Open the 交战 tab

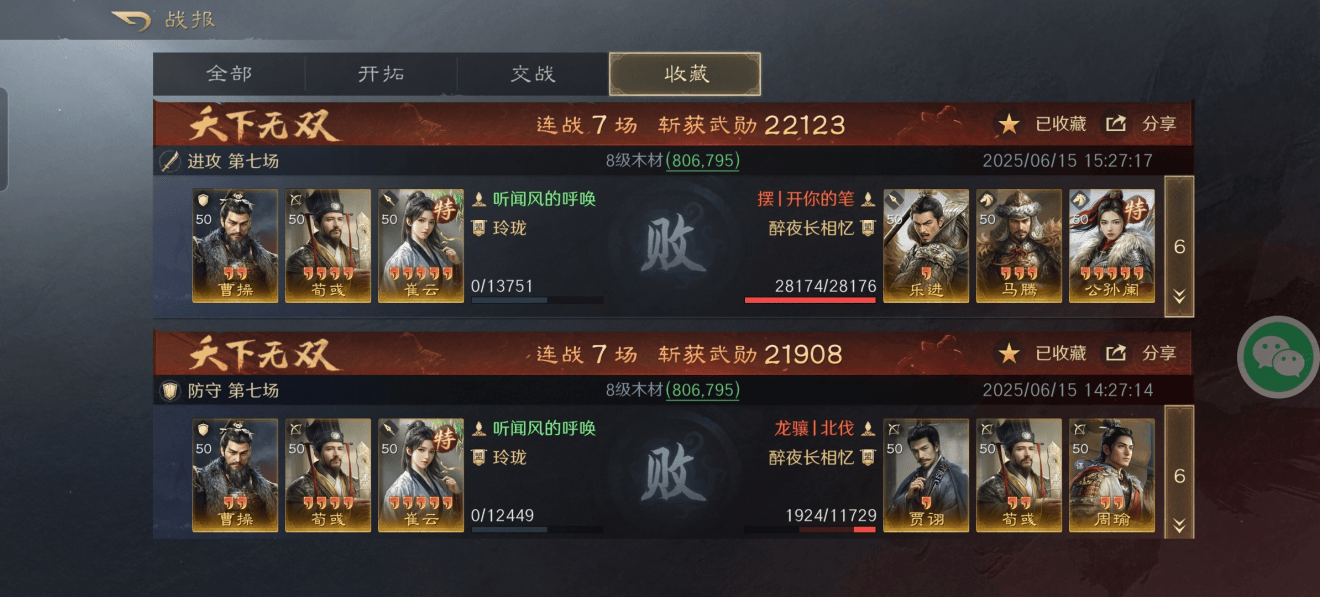click(533, 74)
